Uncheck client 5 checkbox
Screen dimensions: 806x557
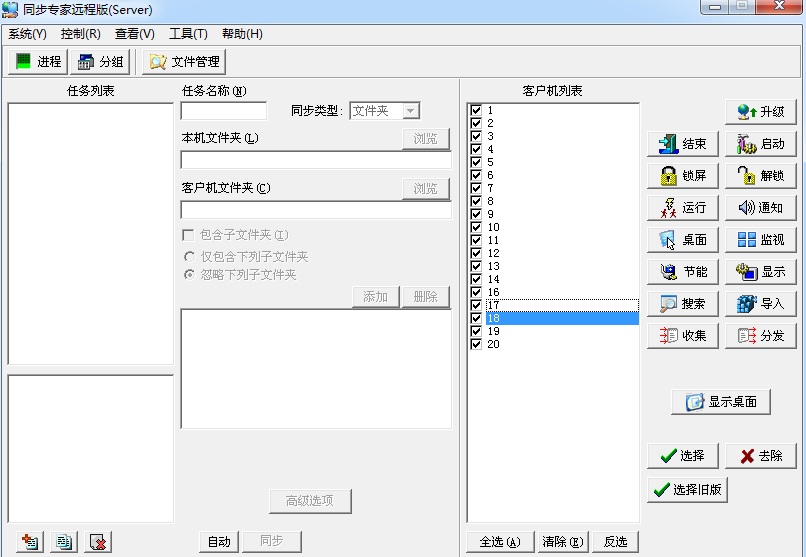[x=476, y=162]
